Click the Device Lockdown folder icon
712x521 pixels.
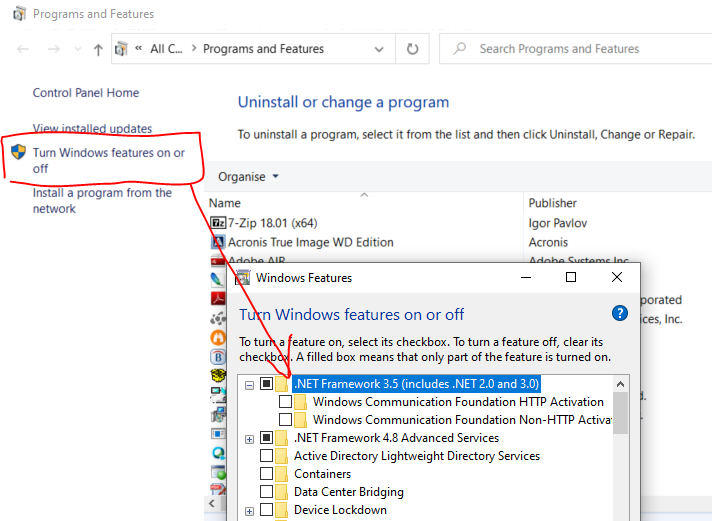(281, 510)
